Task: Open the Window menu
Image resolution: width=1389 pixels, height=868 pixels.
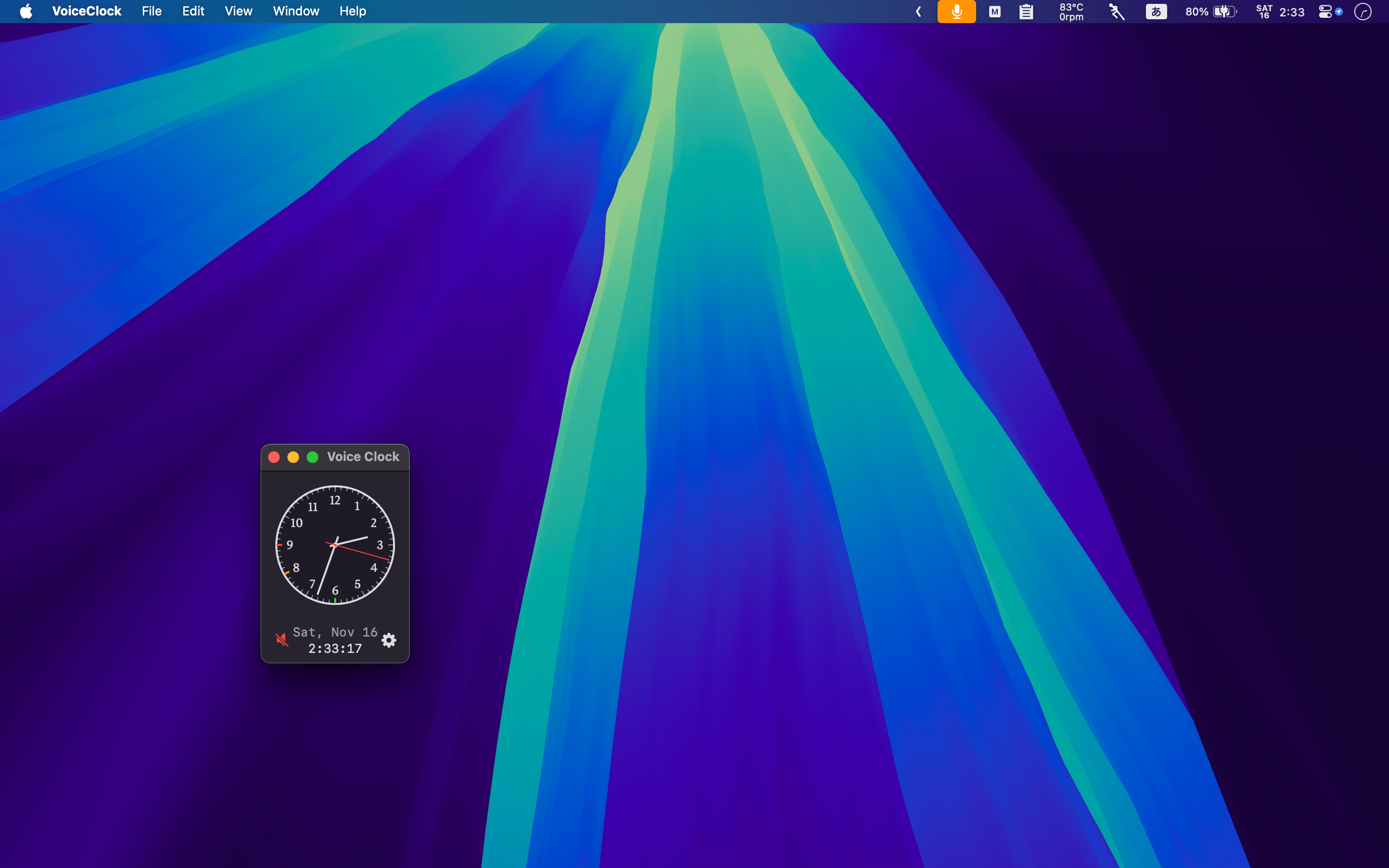Action: tap(296, 12)
